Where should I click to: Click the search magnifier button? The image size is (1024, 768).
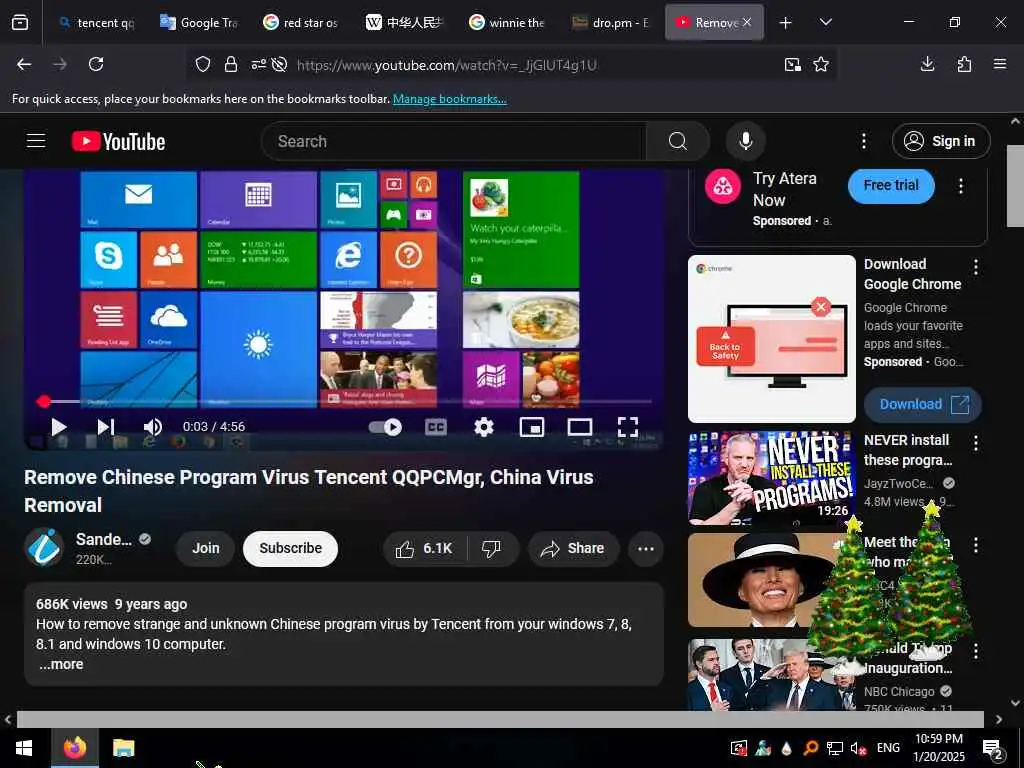(x=678, y=141)
